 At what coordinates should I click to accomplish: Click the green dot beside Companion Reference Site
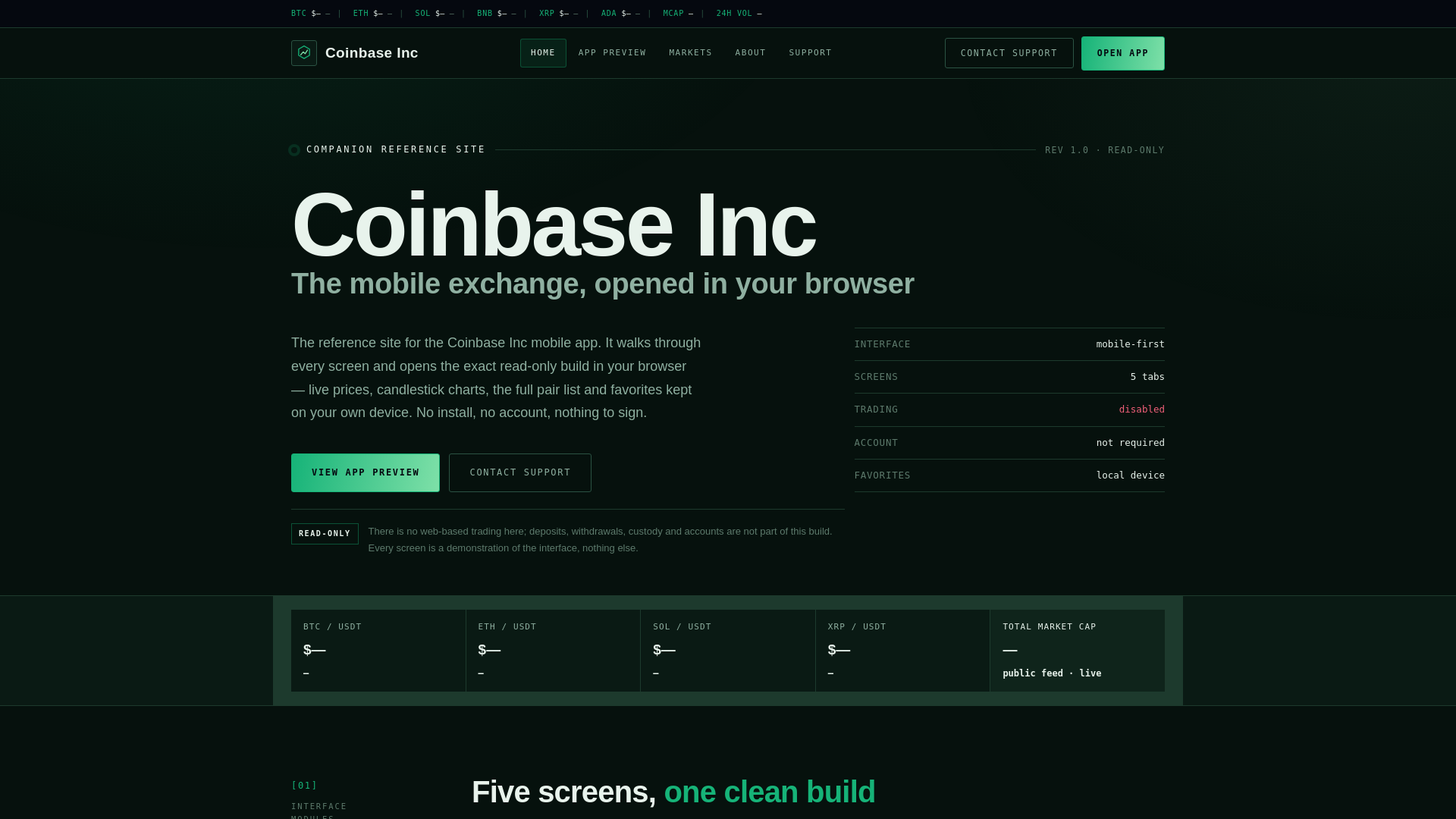[294, 150]
